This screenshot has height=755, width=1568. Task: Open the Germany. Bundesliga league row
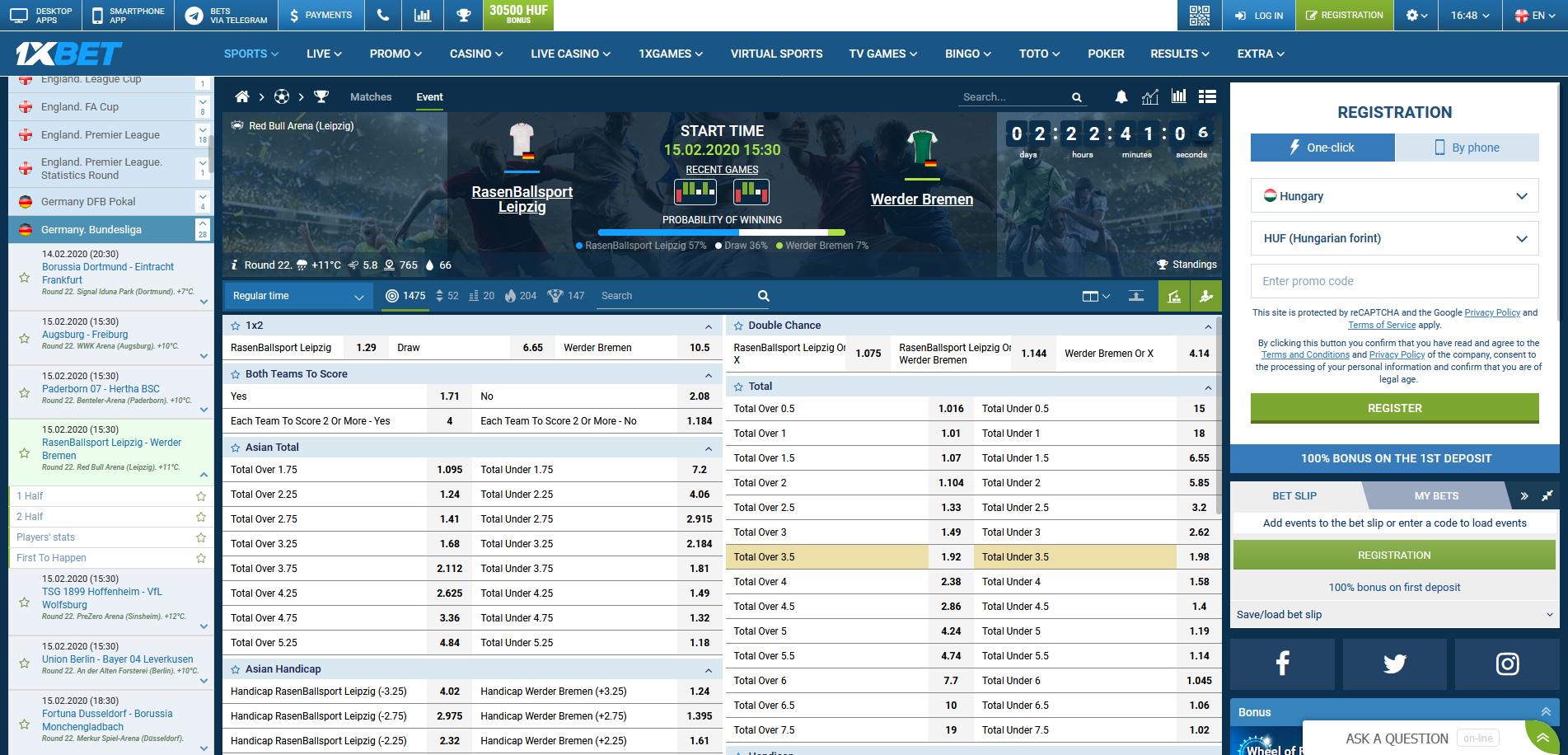click(x=110, y=229)
